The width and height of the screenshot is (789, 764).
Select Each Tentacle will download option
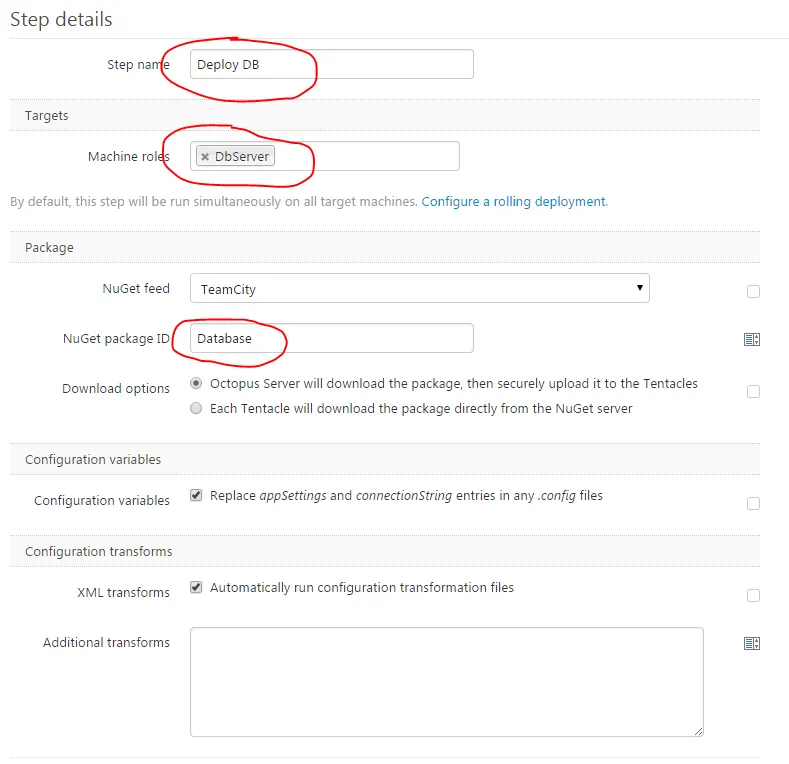coord(196,408)
